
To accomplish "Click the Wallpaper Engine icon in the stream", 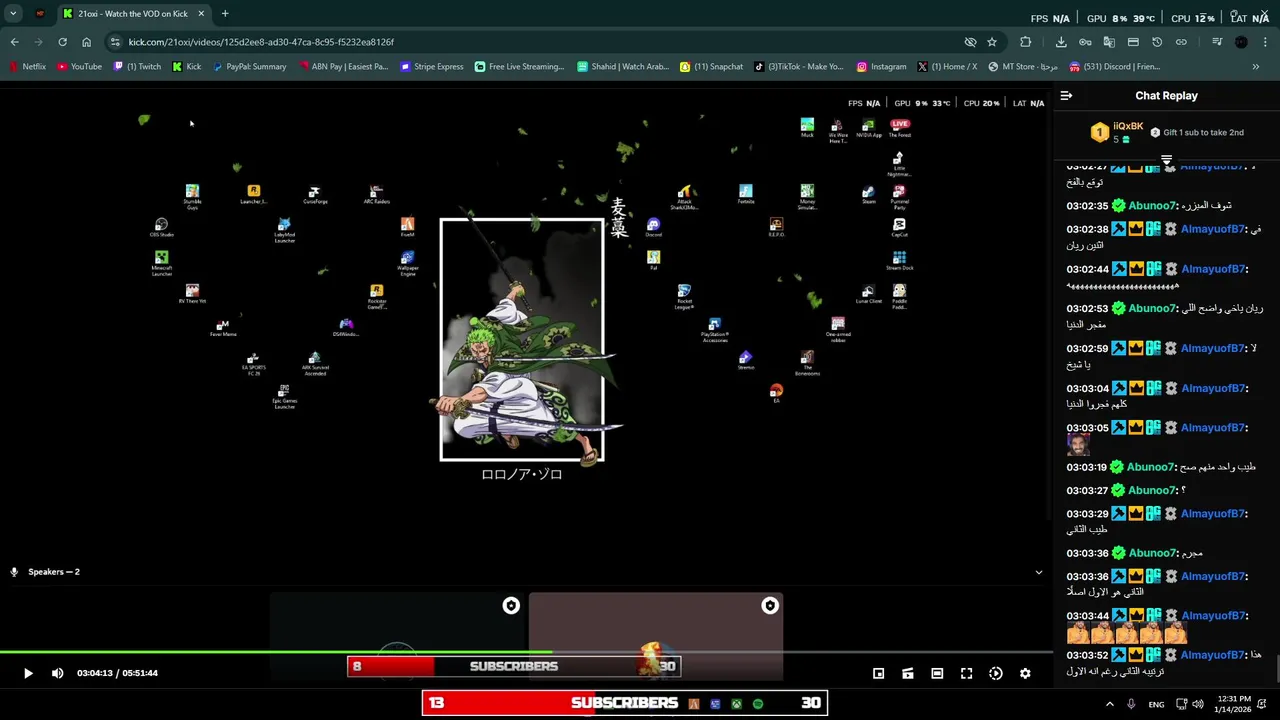I will coord(407,264).
